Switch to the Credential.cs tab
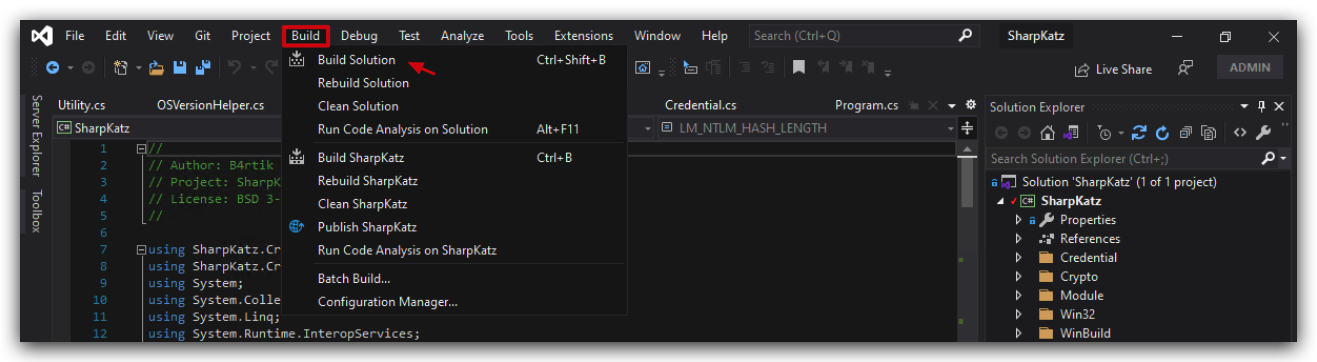The height and width of the screenshot is (362, 1317). 701,105
